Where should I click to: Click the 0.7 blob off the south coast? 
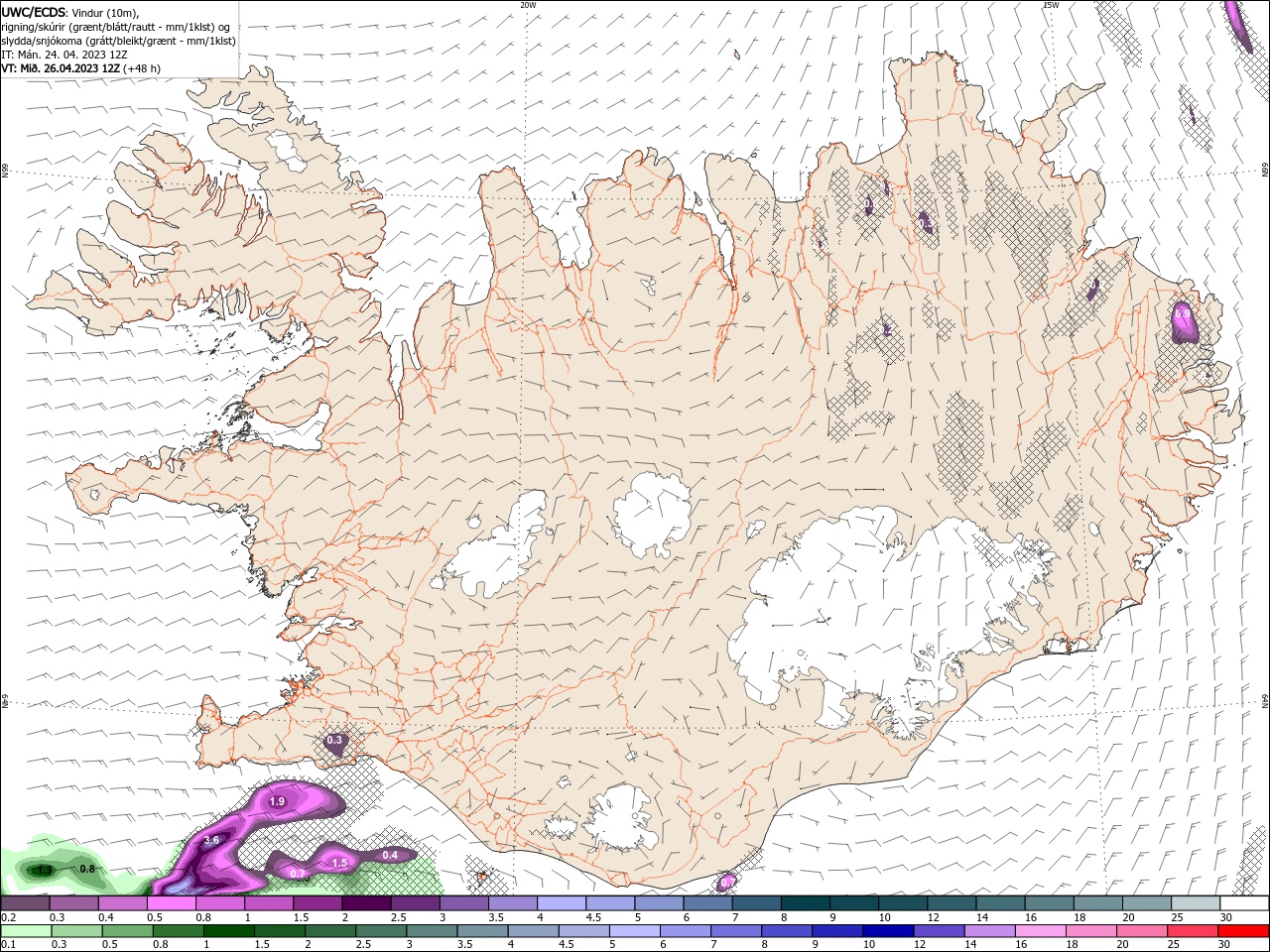click(726, 882)
